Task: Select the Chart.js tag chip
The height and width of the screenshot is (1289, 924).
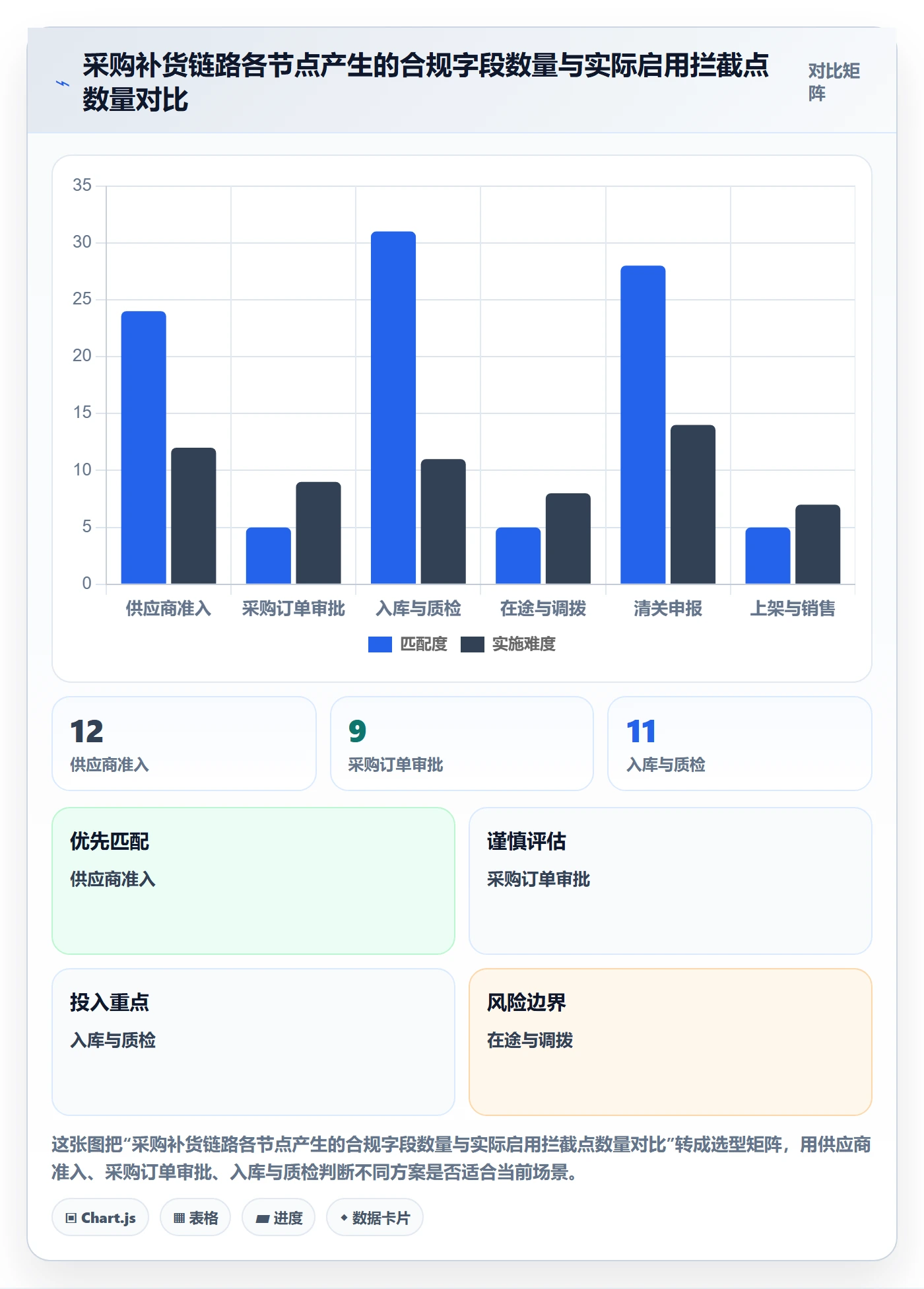Action: pos(100,1218)
